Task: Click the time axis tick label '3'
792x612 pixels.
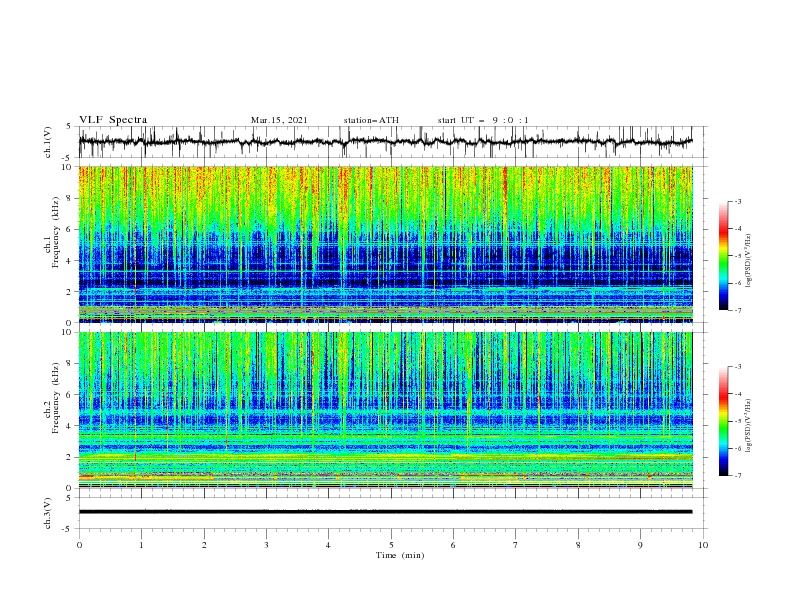Action: (266, 545)
